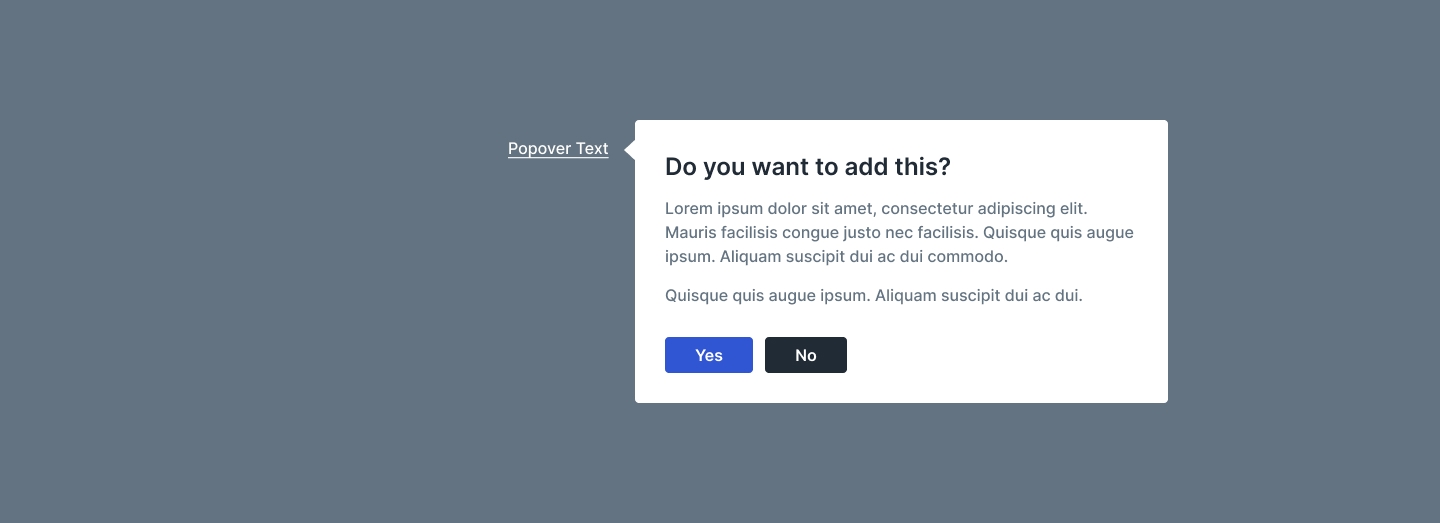The image size is (1440, 523).
Task: Click the first Lorem ipsum paragraph
Action: tap(899, 233)
